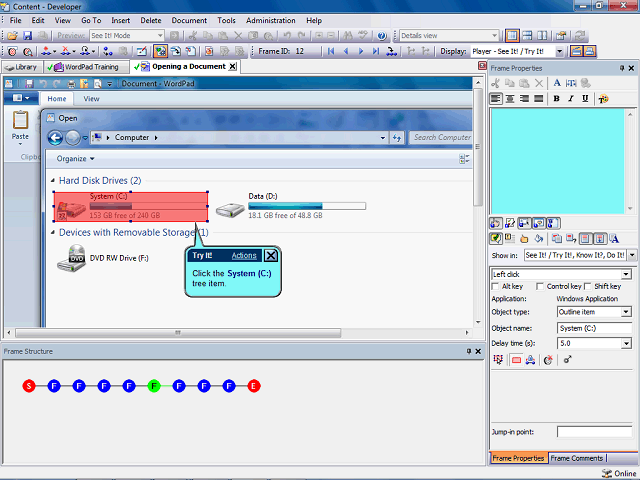Click the center text alignment icon
640x480 pixels.
(x=510, y=98)
